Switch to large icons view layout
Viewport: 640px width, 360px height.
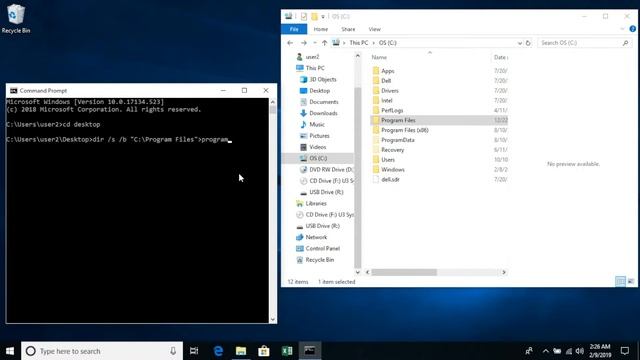click(x=631, y=282)
